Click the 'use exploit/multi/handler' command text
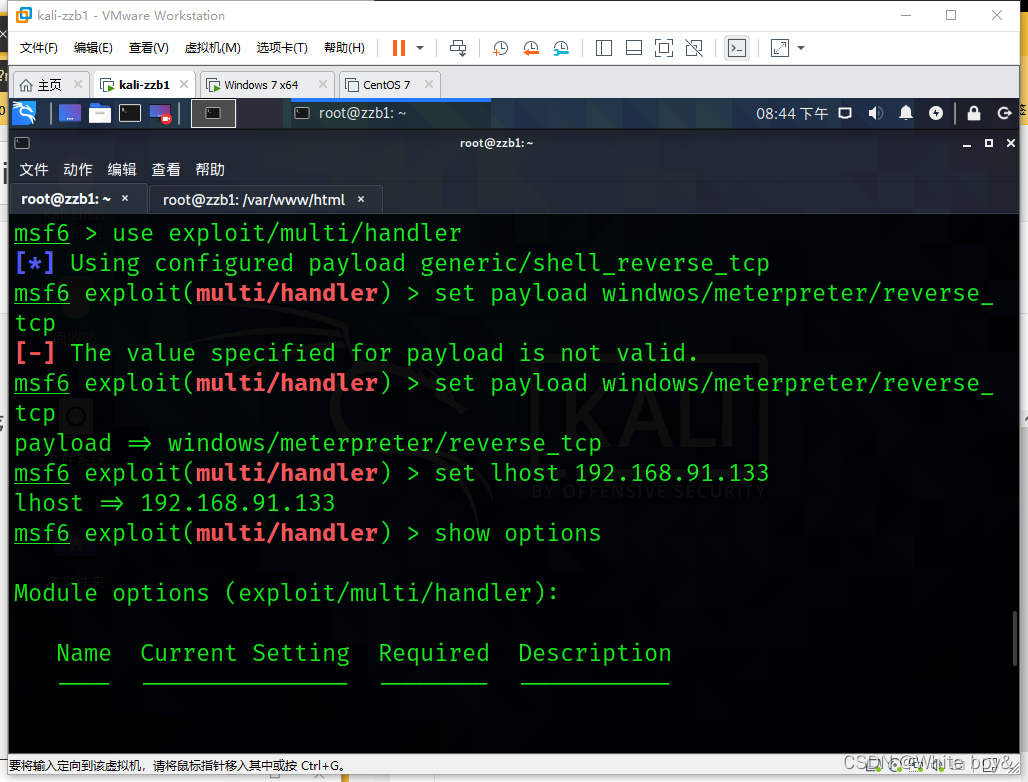Screen dimensions: 1028x782 [x=287, y=233]
